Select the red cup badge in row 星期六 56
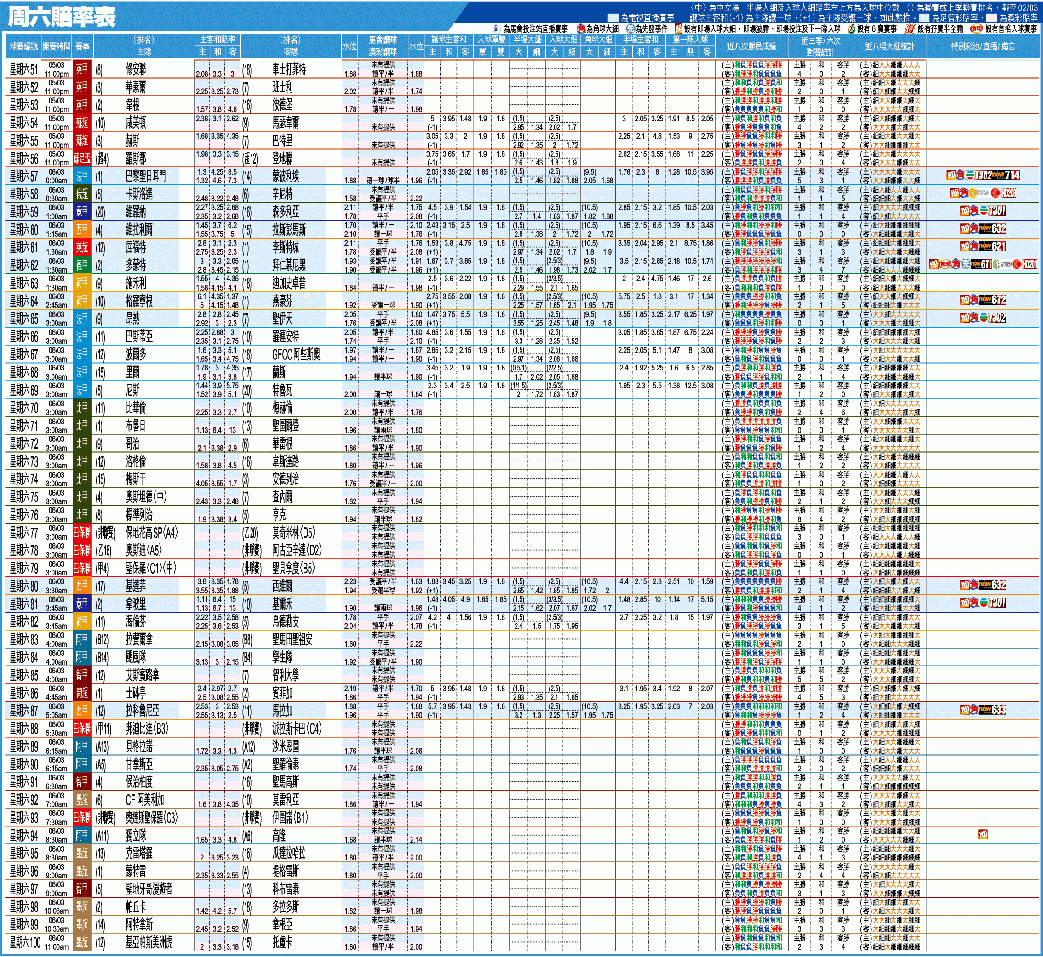The width and height of the screenshot is (1043, 957). coord(82,158)
